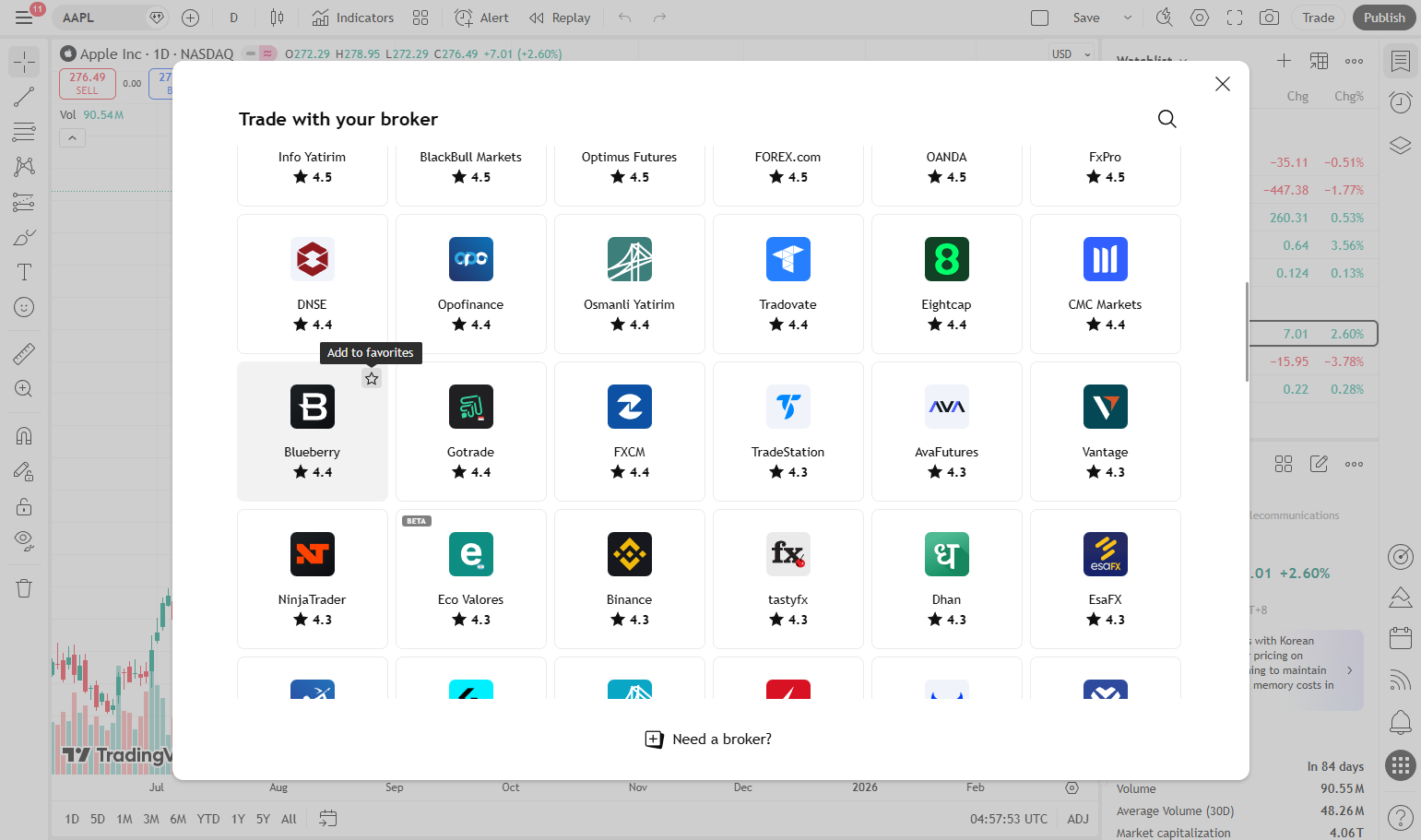Select the Eightcap broker
Screen dimensions: 1421x840
point(947,284)
